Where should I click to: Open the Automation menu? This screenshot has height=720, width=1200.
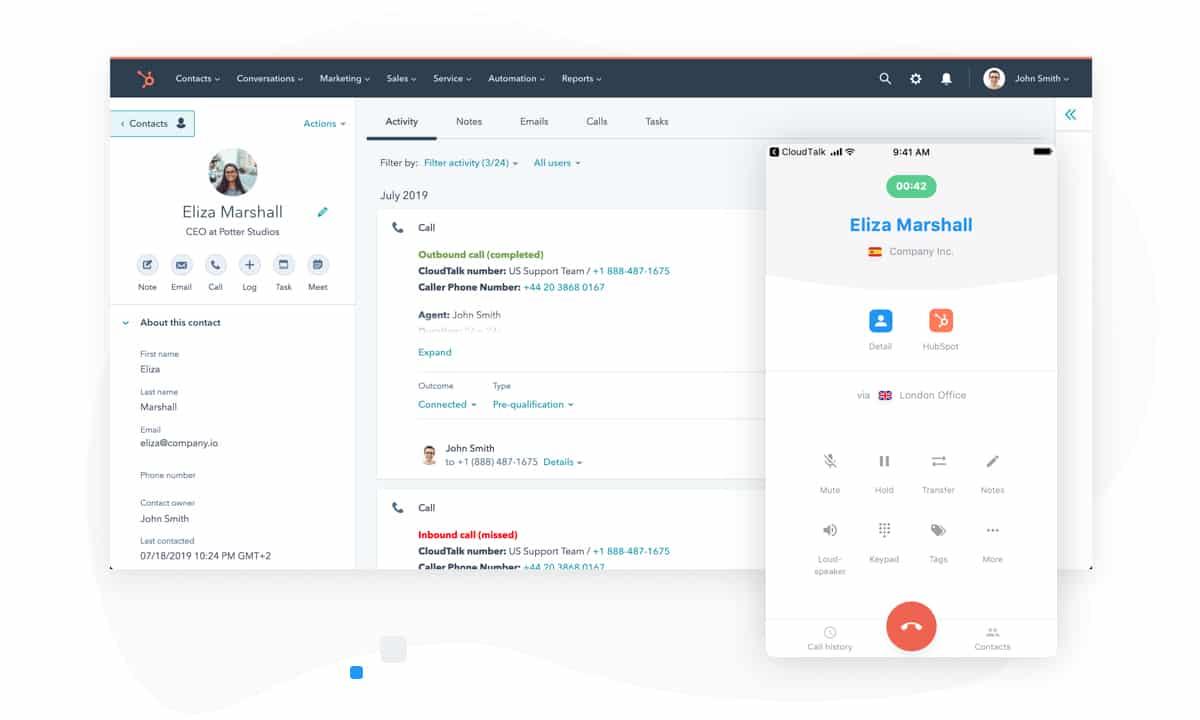(517, 79)
